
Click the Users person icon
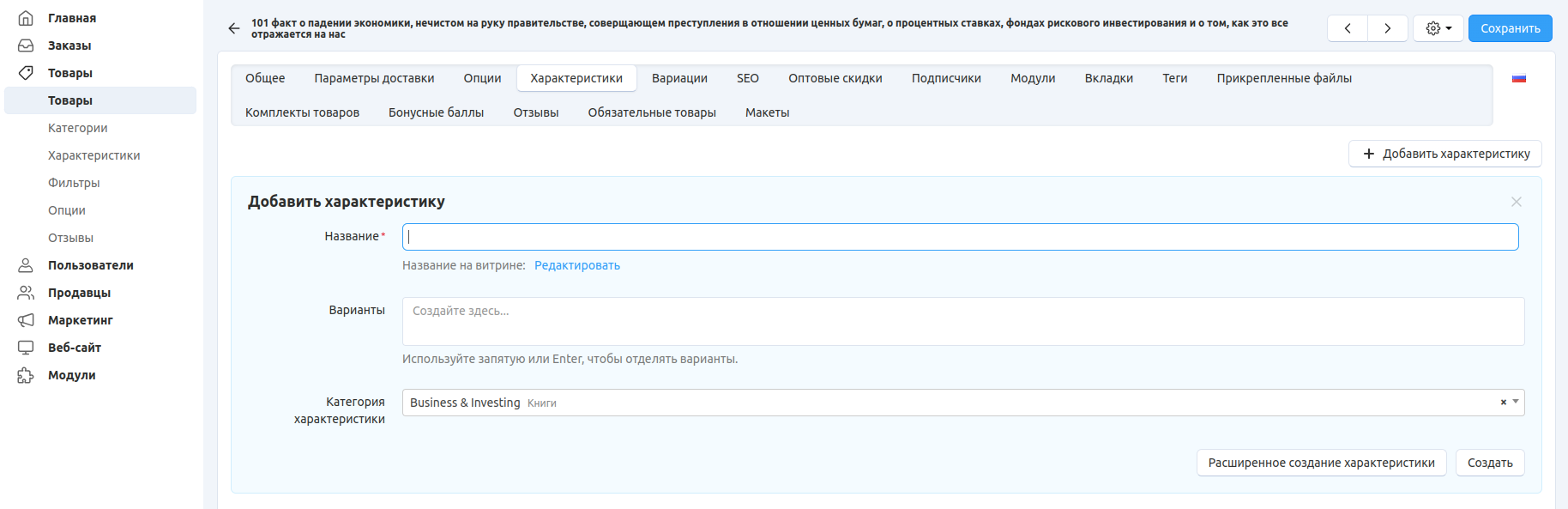tap(26, 265)
